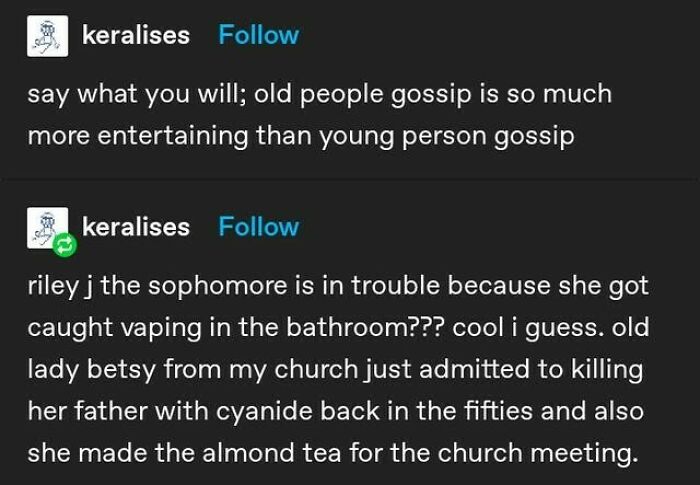The width and height of the screenshot is (700, 485).
Task: Click the word "entertaining" in the first post
Action: click(x=173, y=137)
